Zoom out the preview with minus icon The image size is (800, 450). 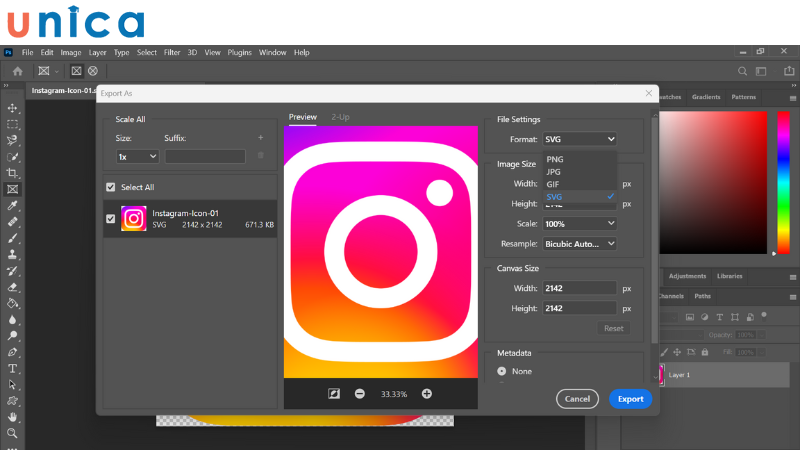[x=360, y=394]
